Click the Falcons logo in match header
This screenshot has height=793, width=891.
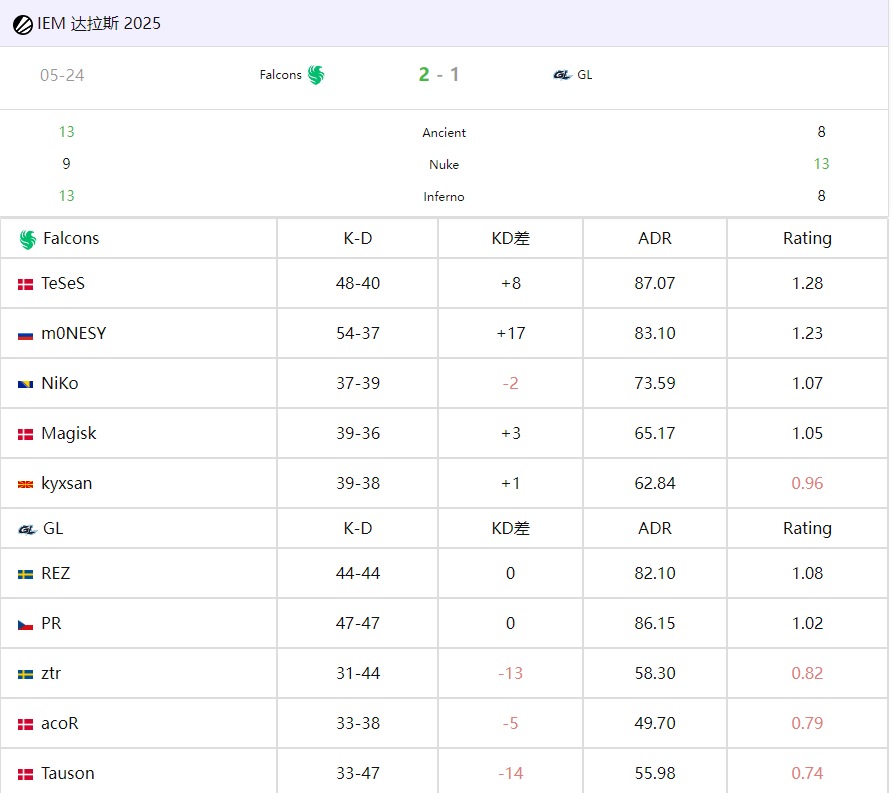point(316,75)
